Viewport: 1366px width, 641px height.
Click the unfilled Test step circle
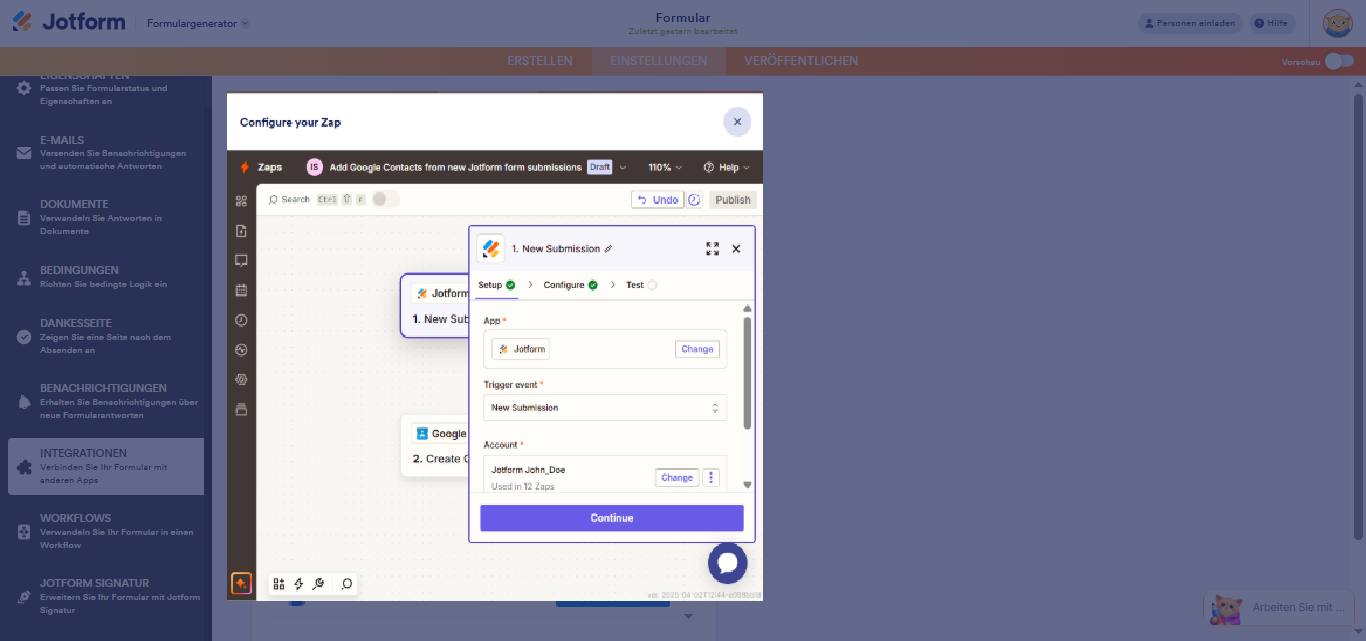652,285
